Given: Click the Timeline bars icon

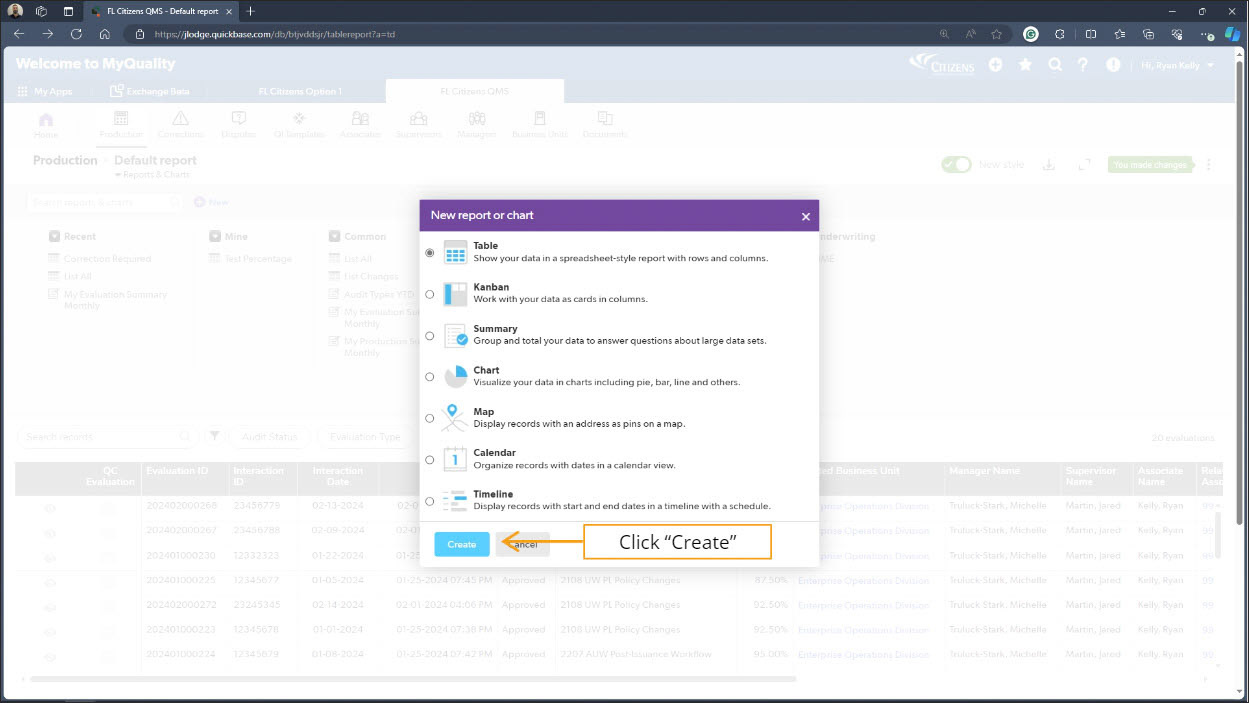Looking at the screenshot, I should click(x=455, y=500).
